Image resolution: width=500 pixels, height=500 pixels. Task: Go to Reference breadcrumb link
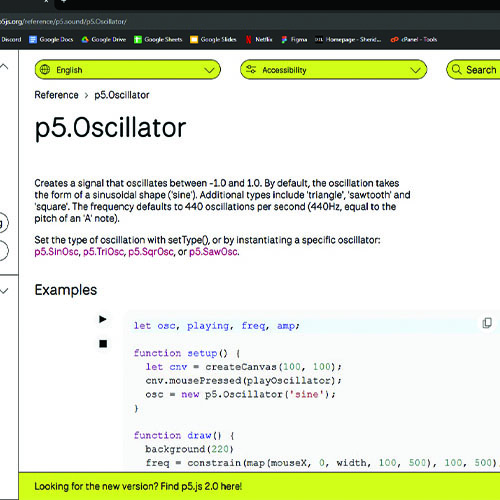pos(56,95)
